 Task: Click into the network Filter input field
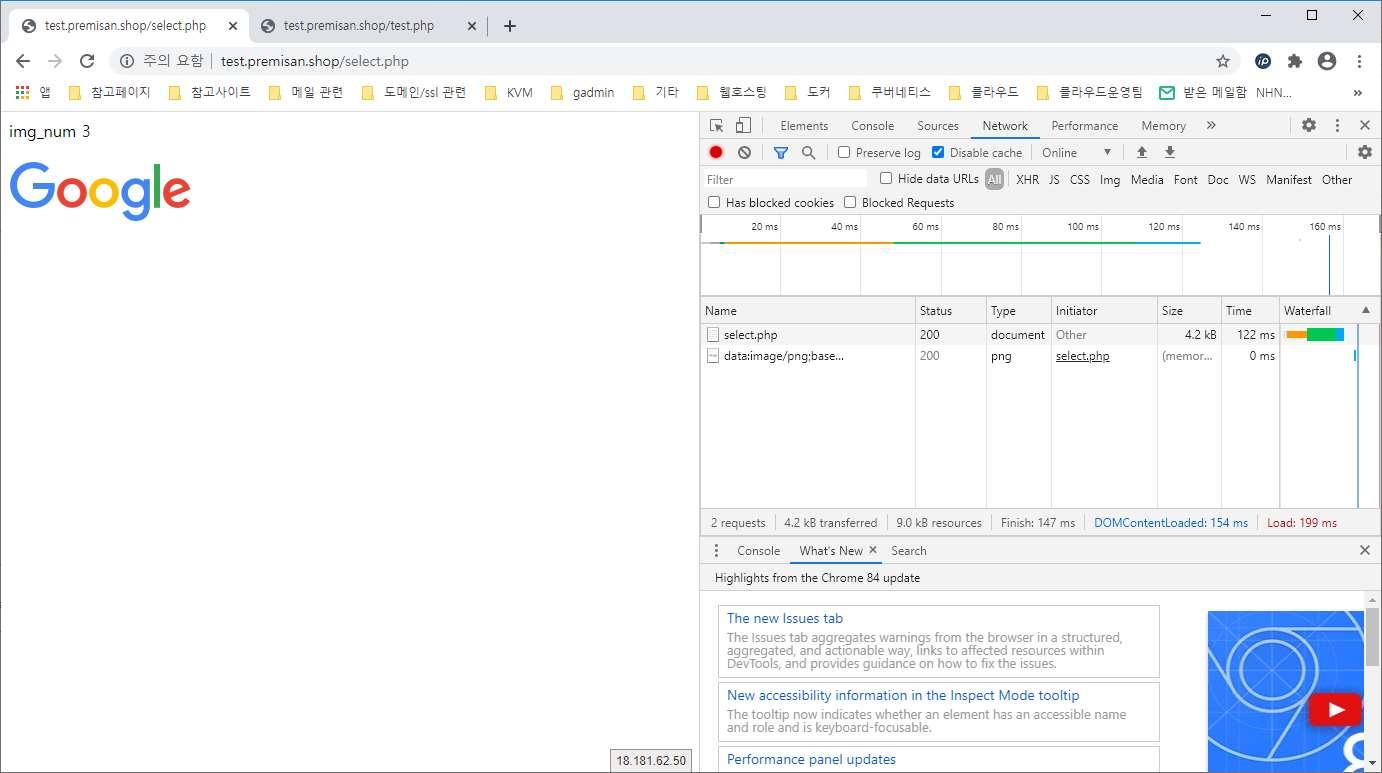(785, 179)
